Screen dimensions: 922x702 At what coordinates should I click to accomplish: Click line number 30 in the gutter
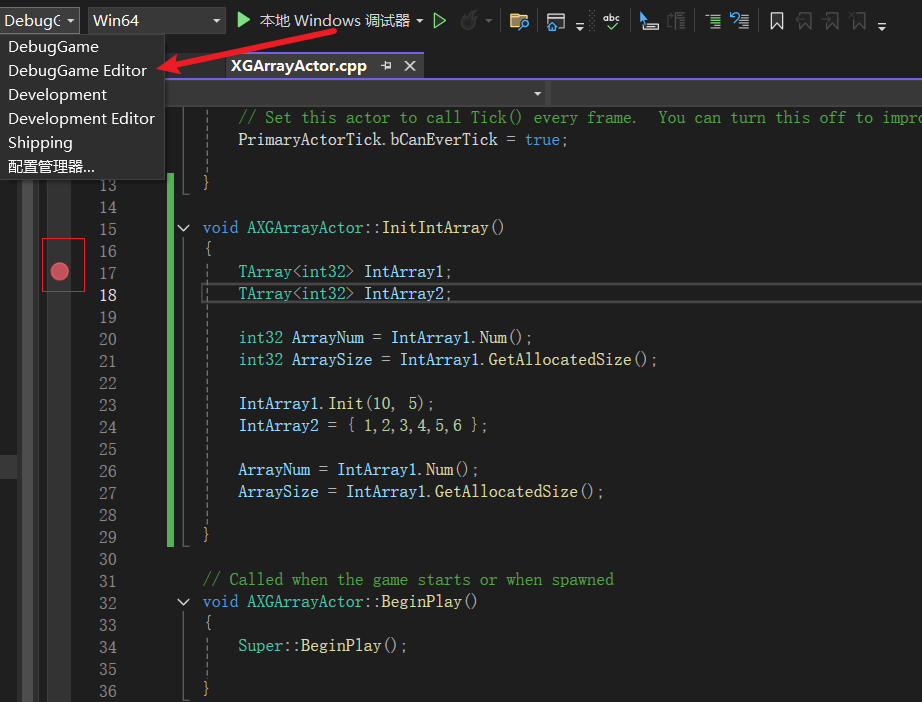click(108, 559)
